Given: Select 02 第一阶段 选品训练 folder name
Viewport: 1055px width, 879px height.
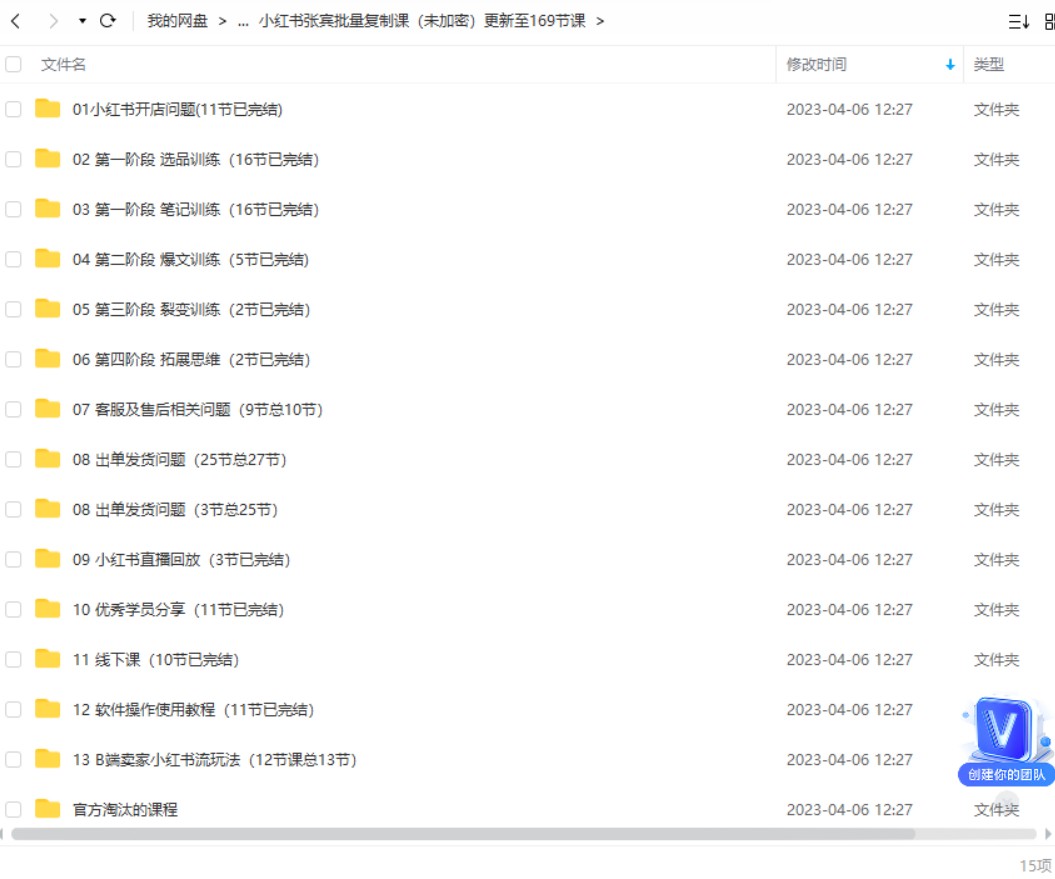Looking at the screenshot, I should (196, 160).
